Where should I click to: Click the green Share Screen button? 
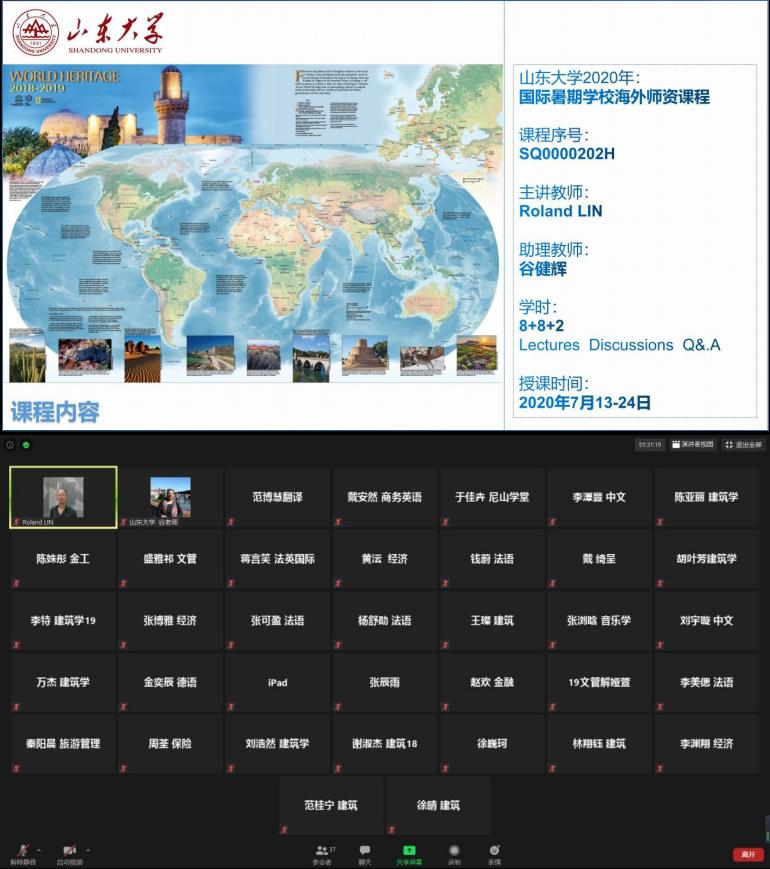[x=409, y=853]
